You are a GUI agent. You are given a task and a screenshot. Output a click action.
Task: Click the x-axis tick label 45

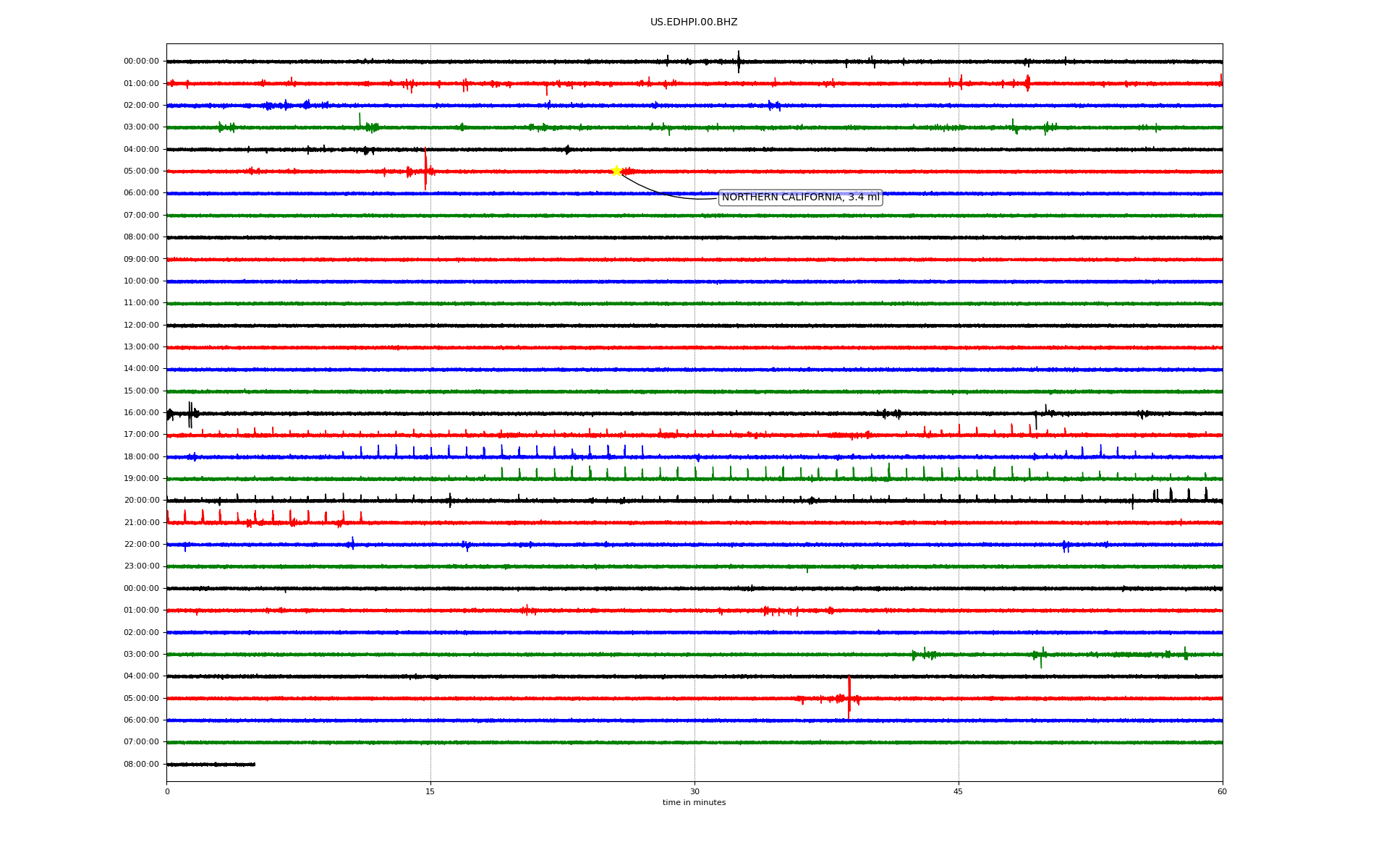[x=959, y=792]
